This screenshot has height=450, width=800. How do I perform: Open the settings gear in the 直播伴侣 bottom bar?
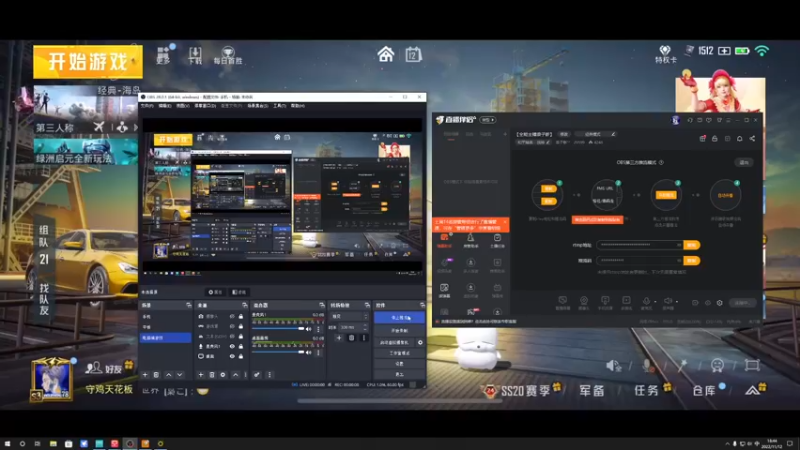(x=719, y=303)
